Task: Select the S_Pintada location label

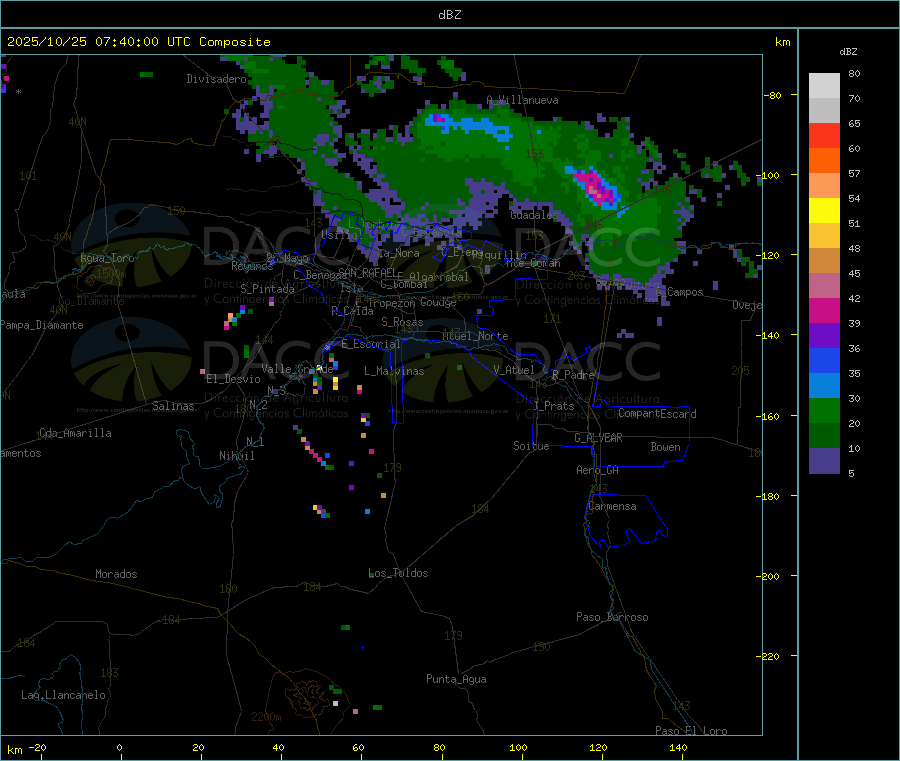Action: 267,289
